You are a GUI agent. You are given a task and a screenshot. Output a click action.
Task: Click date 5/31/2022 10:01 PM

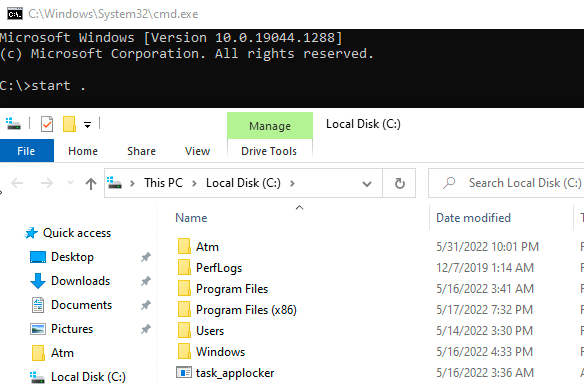click(x=488, y=247)
